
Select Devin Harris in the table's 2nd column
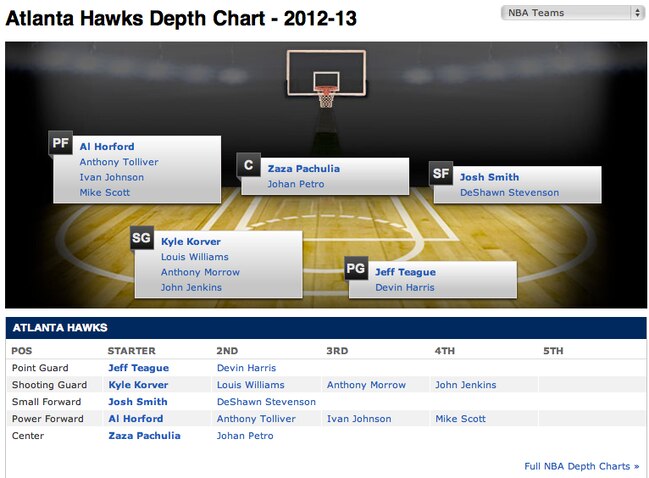246,368
